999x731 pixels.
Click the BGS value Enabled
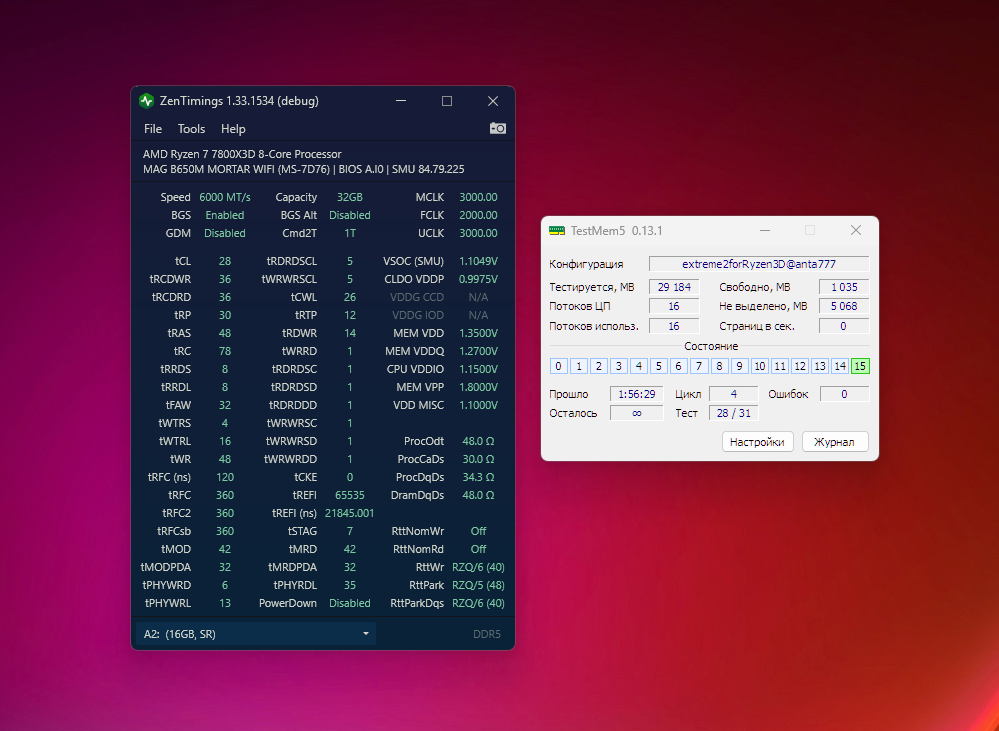click(225, 215)
